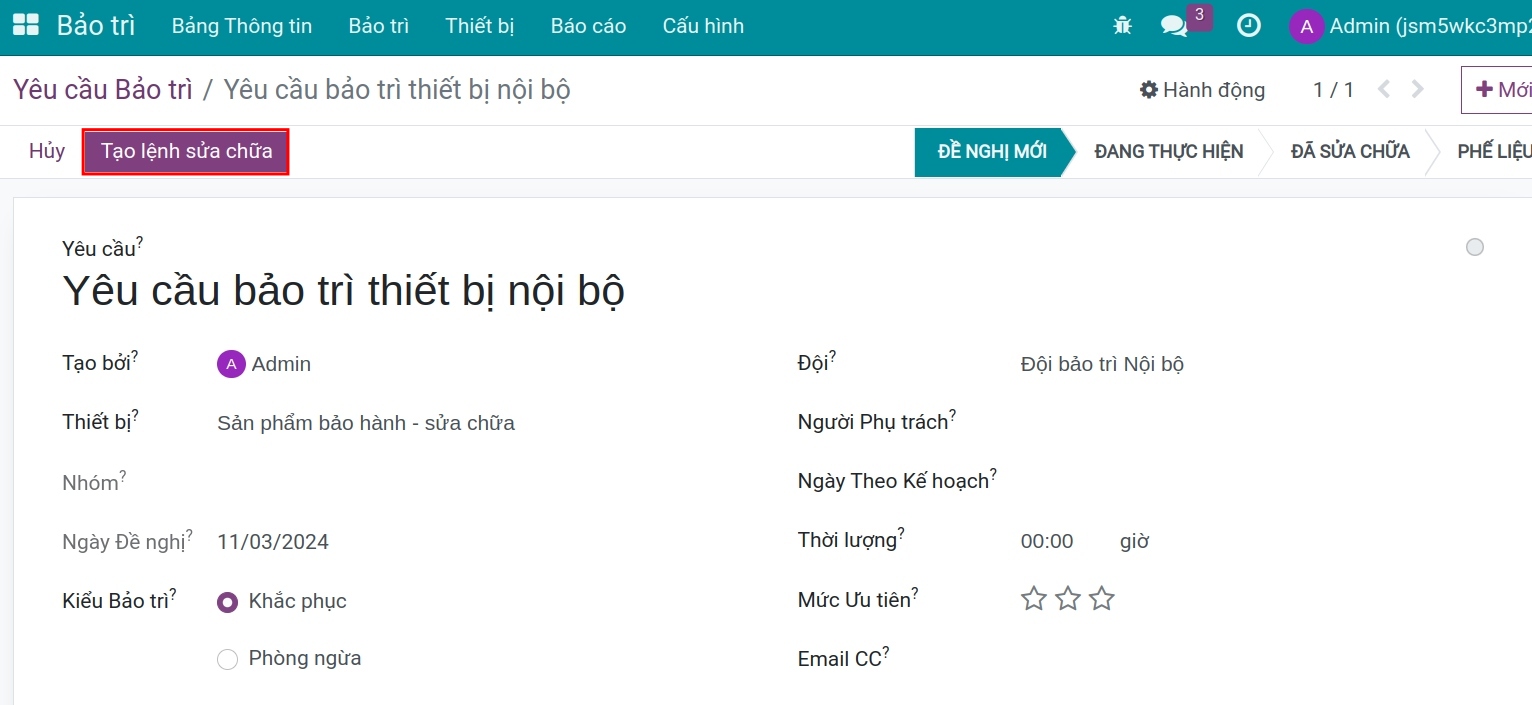The height and width of the screenshot is (705, 1532).
Task: Open the Cấu hình menu
Action: pos(703,26)
